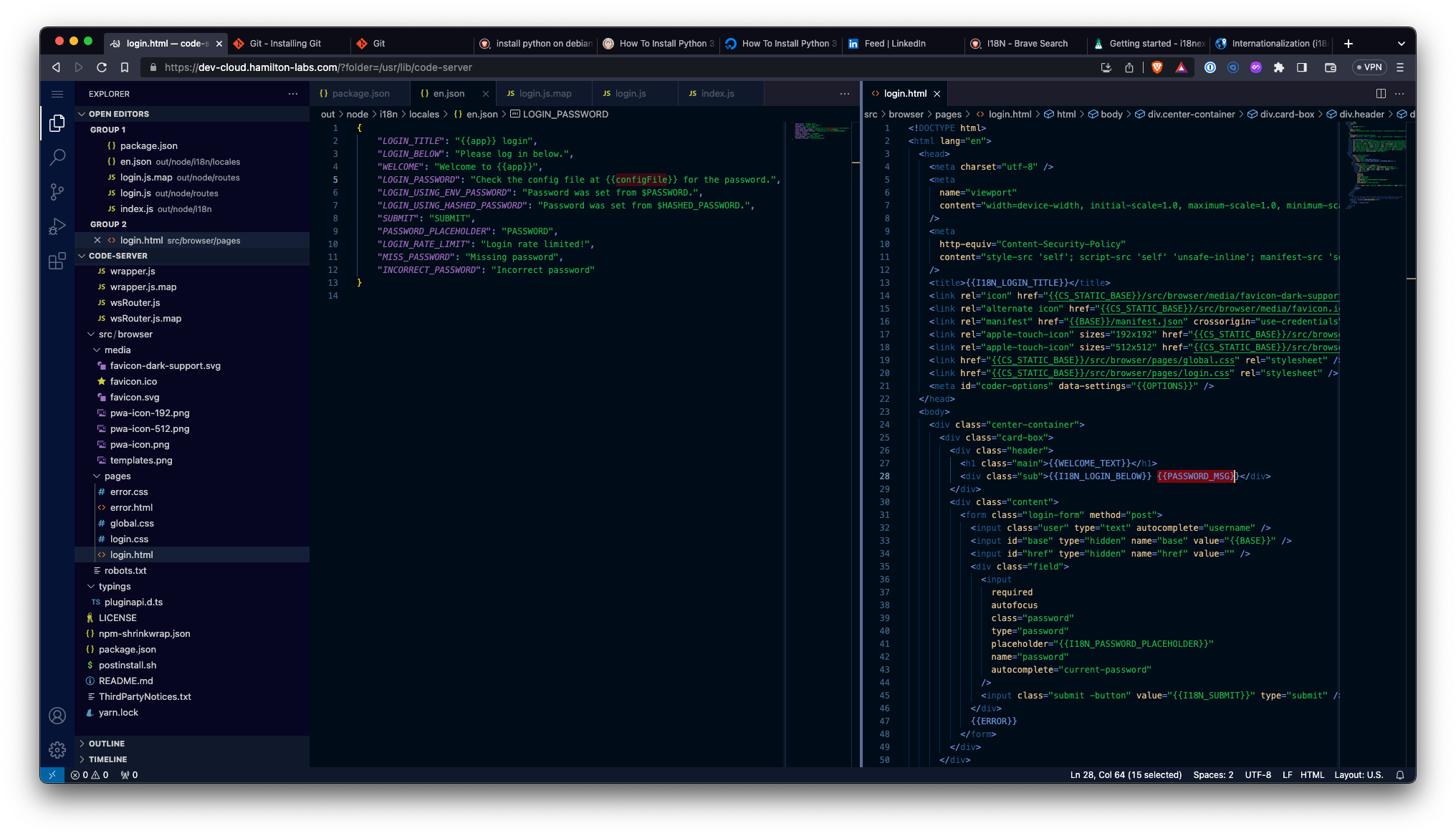This screenshot has height=836, width=1456.
Task: Click the Brave Shields icon
Action: (x=1156, y=67)
